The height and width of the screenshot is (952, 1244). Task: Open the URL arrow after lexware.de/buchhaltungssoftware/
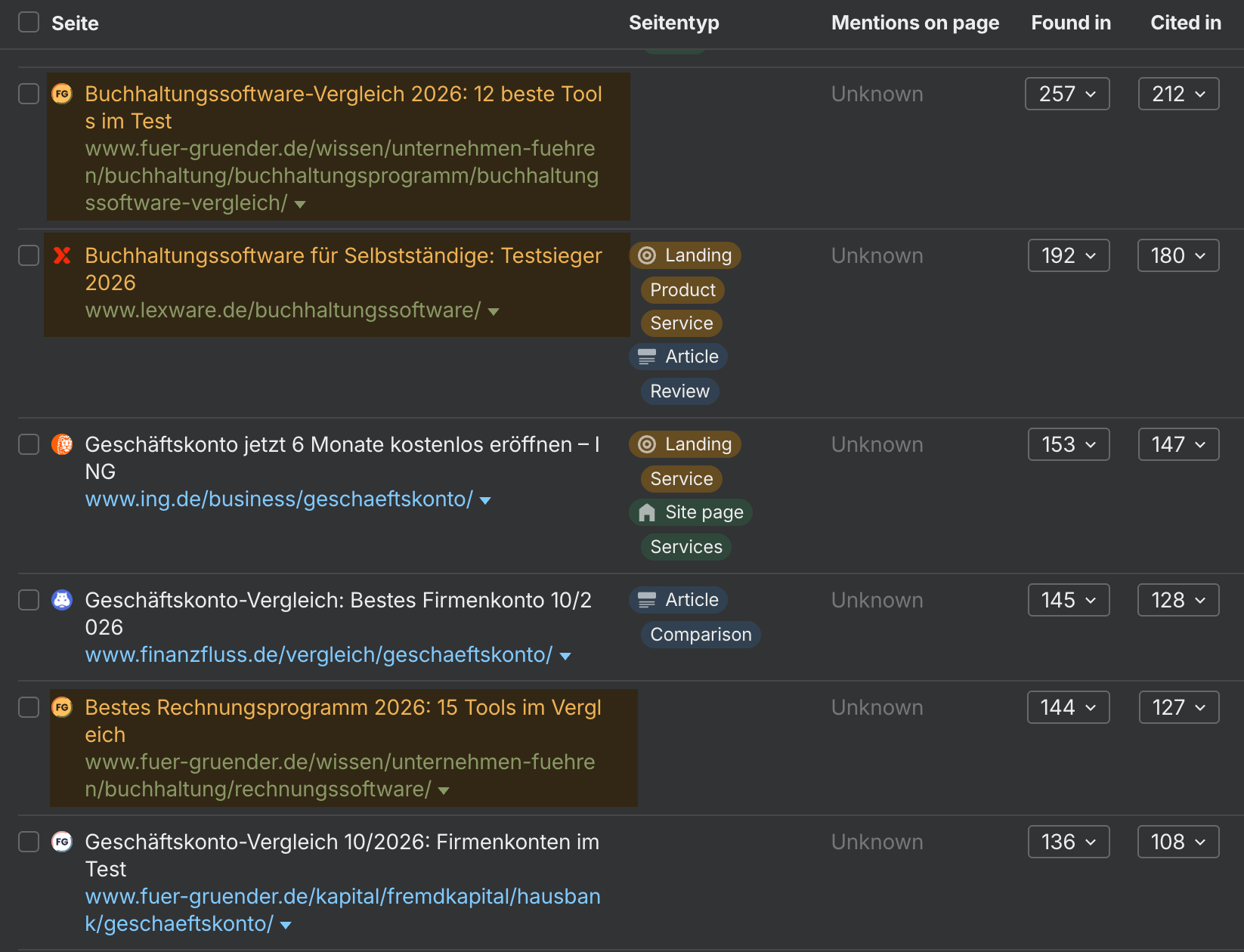(x=494, y=312)
